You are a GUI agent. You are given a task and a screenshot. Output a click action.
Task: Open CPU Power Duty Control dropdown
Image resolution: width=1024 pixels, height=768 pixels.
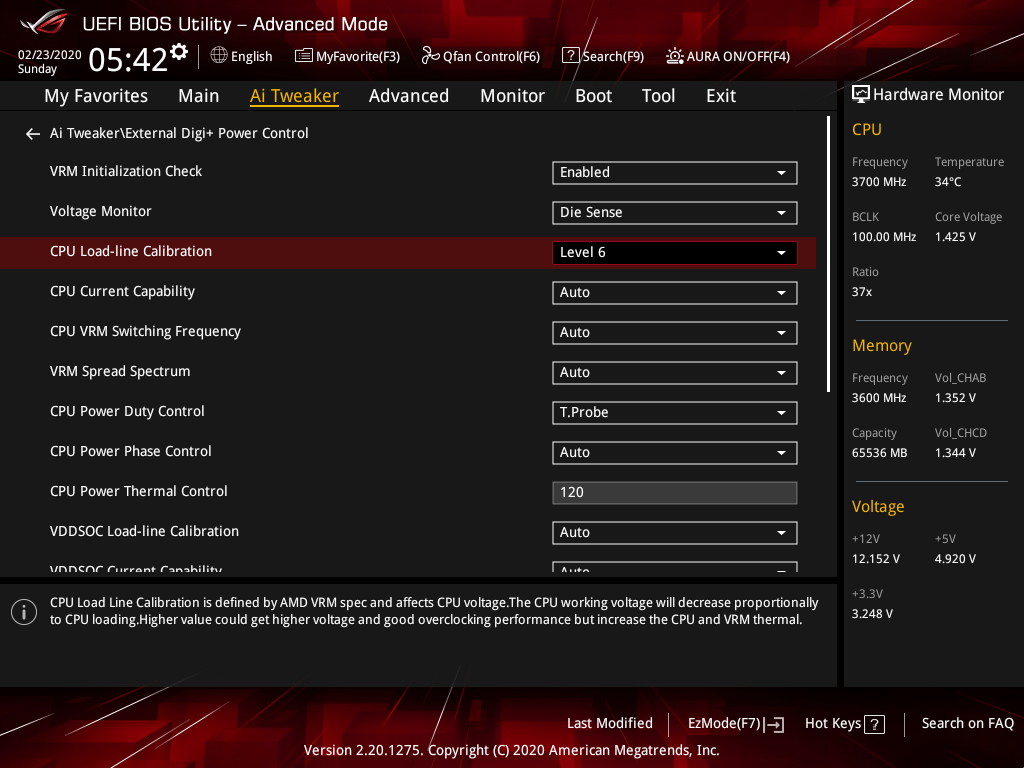[675, 413]
